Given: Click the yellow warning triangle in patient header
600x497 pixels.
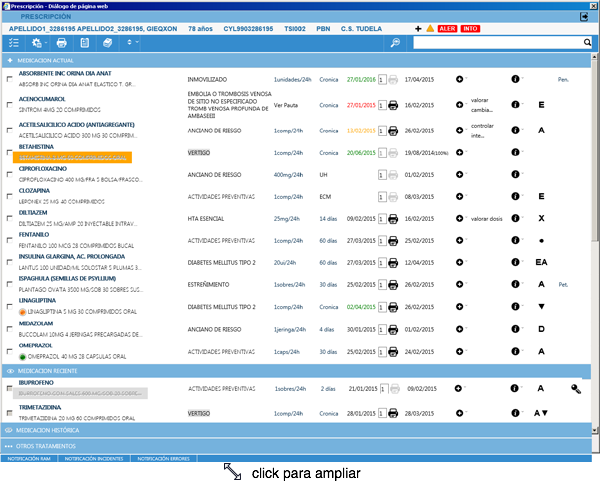Looking at the screenshot, I should coord(429,28).
